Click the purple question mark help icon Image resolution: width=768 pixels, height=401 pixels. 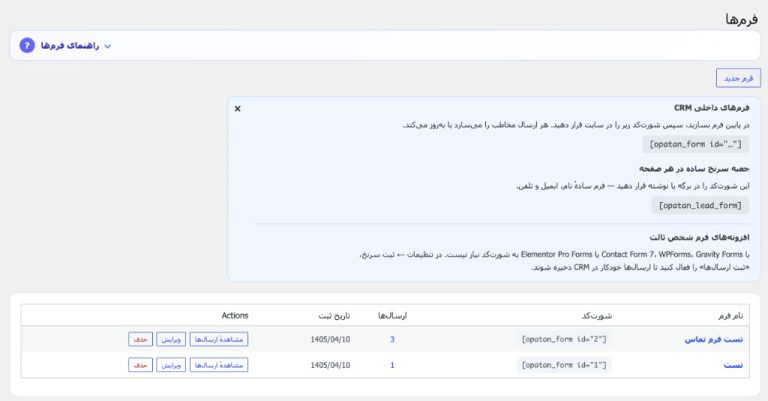tap(27, 46)
